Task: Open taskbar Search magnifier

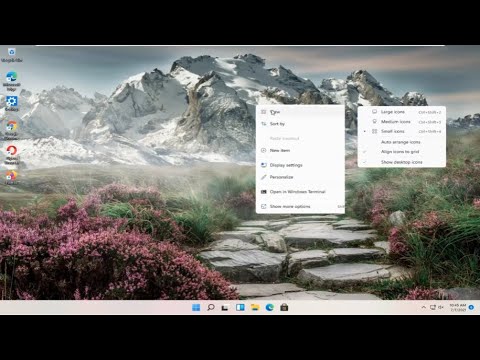Action: pos(211,307)
